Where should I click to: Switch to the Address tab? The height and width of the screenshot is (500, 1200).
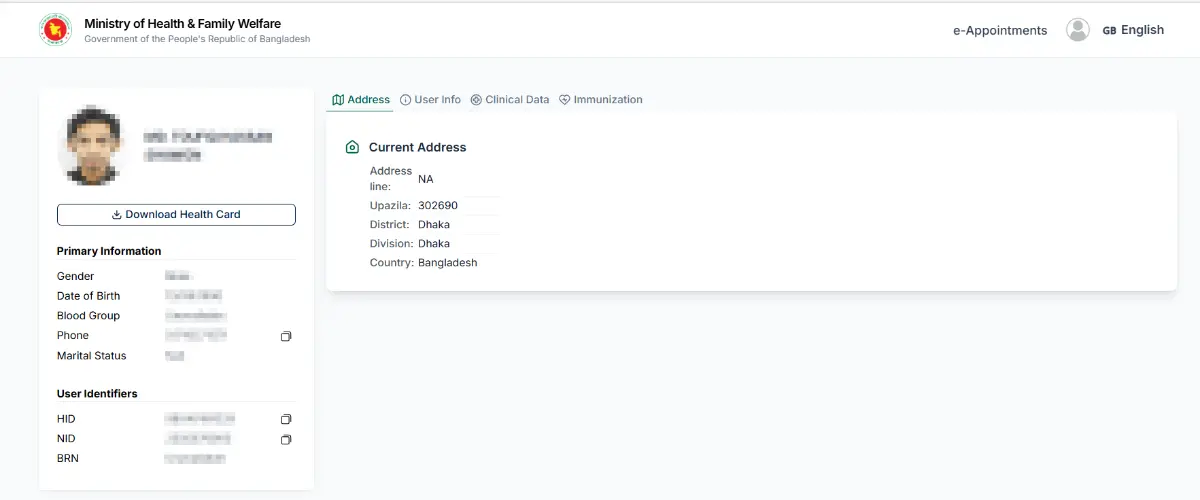(x=361, y=100)
